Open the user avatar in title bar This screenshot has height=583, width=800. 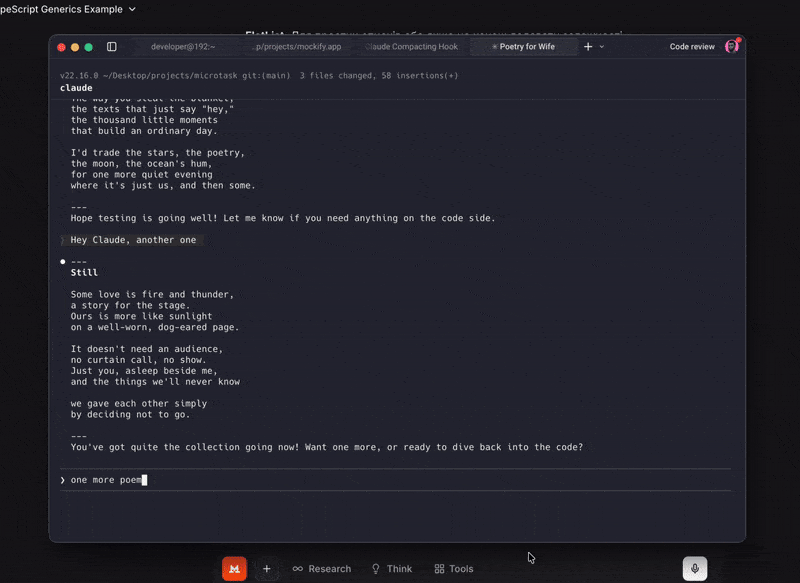(x=731, y=46)
